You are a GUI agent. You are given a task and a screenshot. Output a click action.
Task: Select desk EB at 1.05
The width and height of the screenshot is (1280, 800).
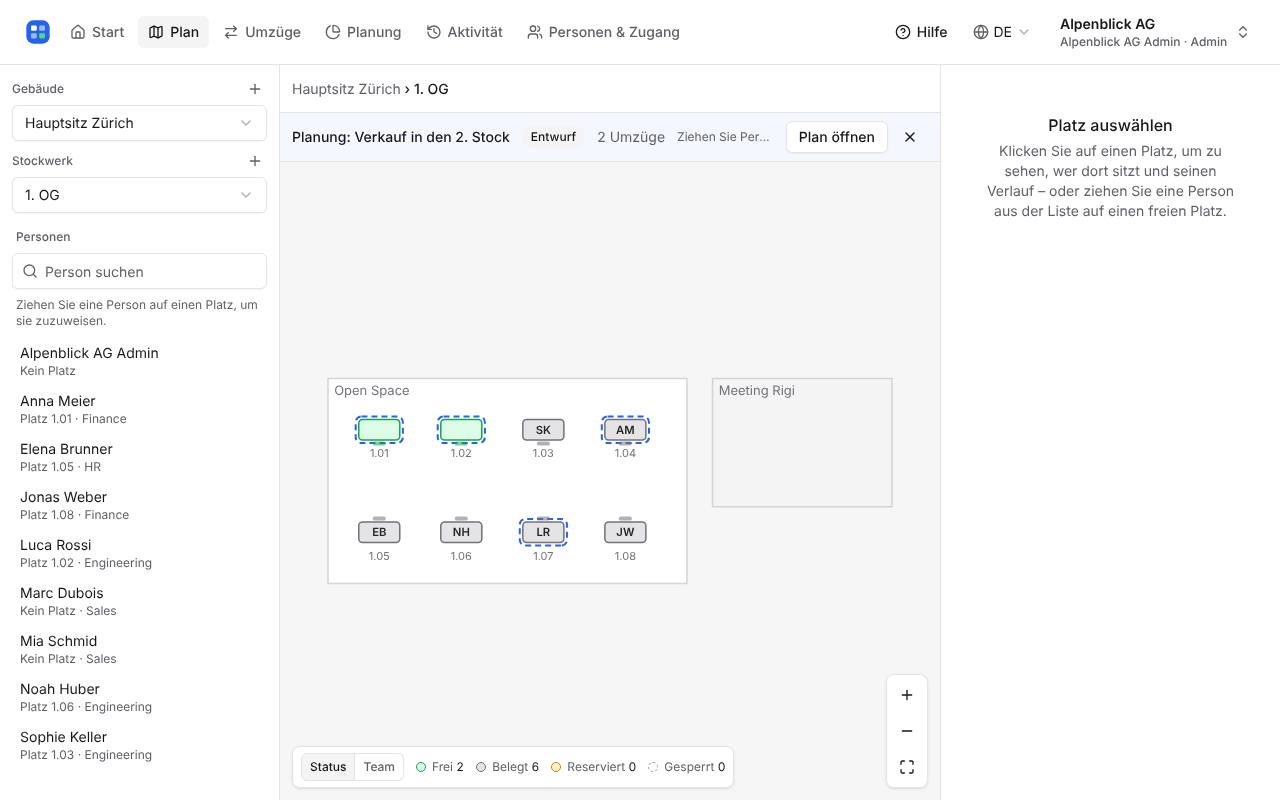pos(379,532)
